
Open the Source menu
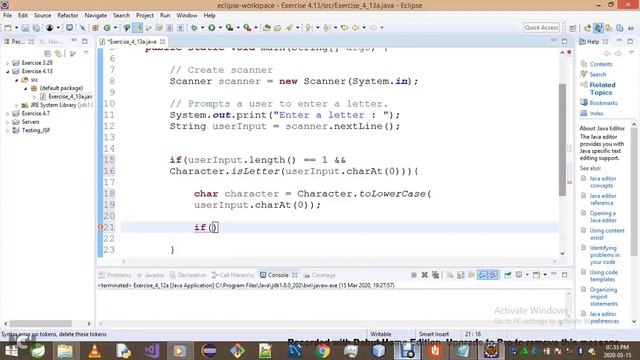(x=42, y=15)
